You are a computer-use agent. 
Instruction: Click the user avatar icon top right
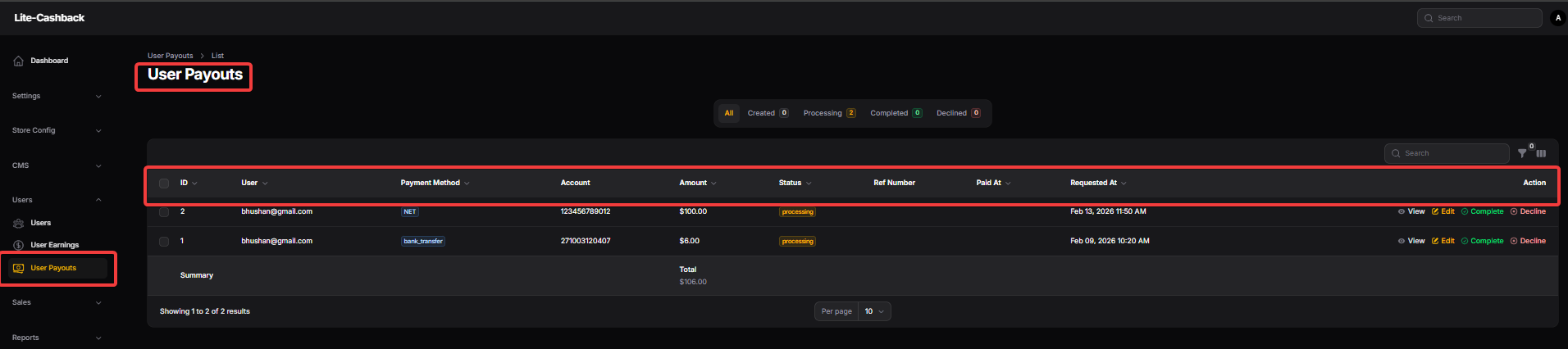coord(1558,18)
